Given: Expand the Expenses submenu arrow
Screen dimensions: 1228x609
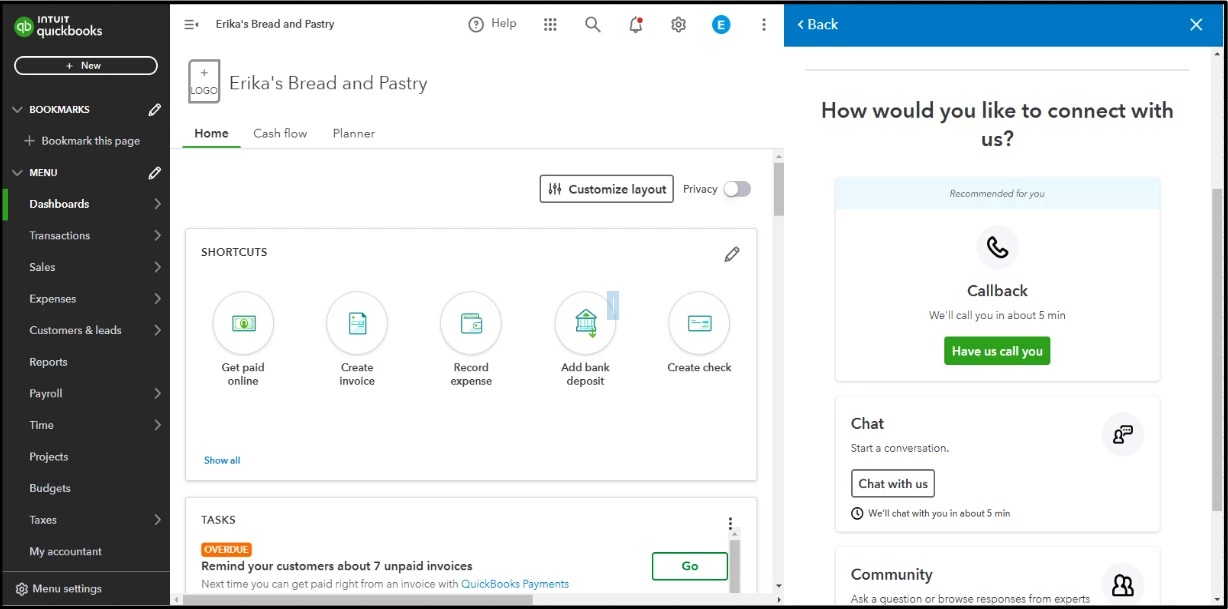Looking at the screenshot, I should 157,299.
